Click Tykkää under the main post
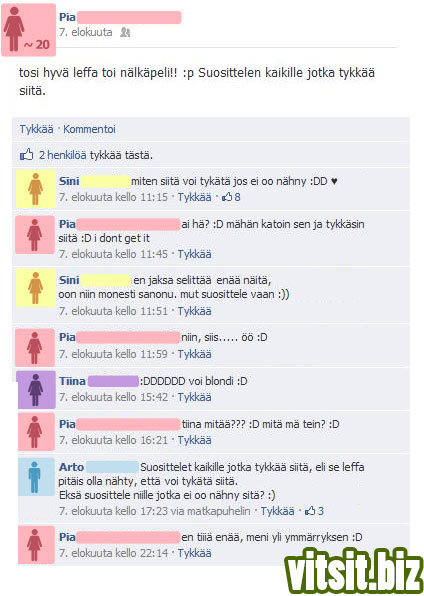 click(x=37, y=129)
